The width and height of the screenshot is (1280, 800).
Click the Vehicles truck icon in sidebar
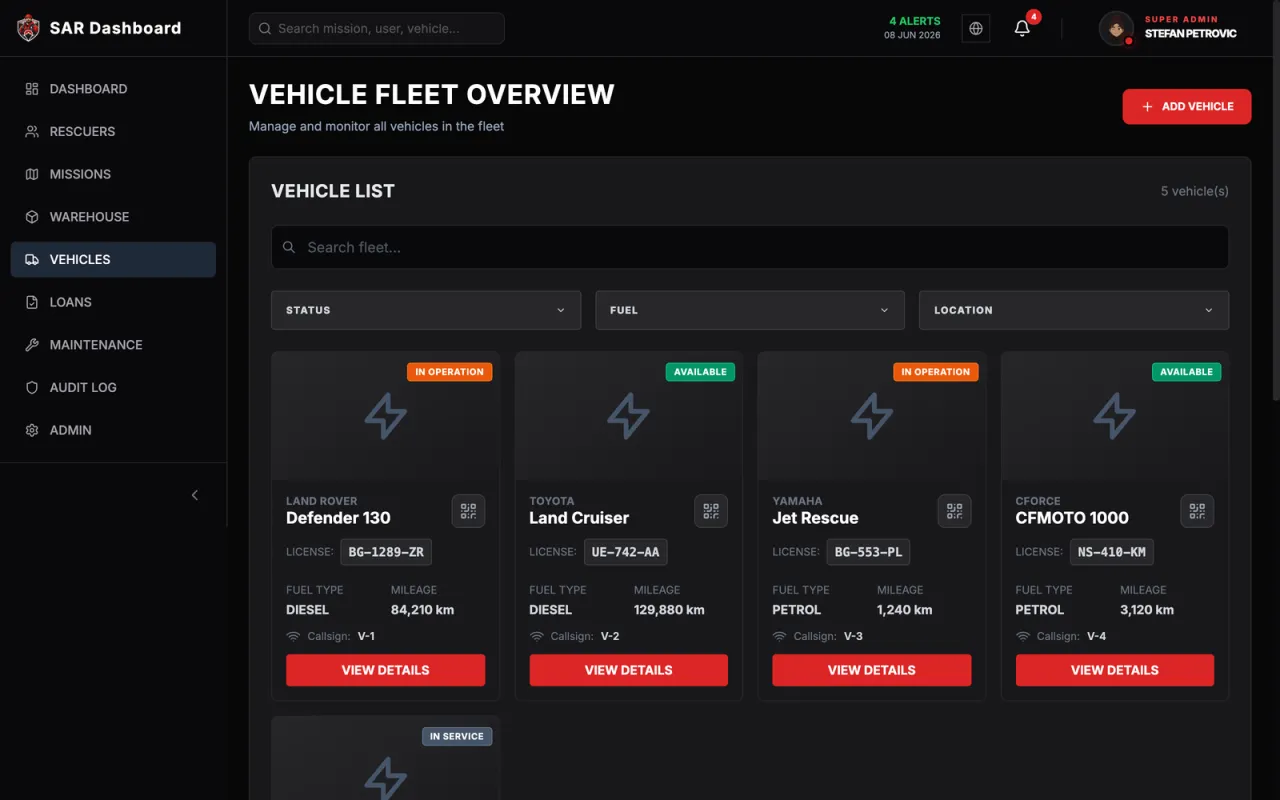click(x=32, y=260)
